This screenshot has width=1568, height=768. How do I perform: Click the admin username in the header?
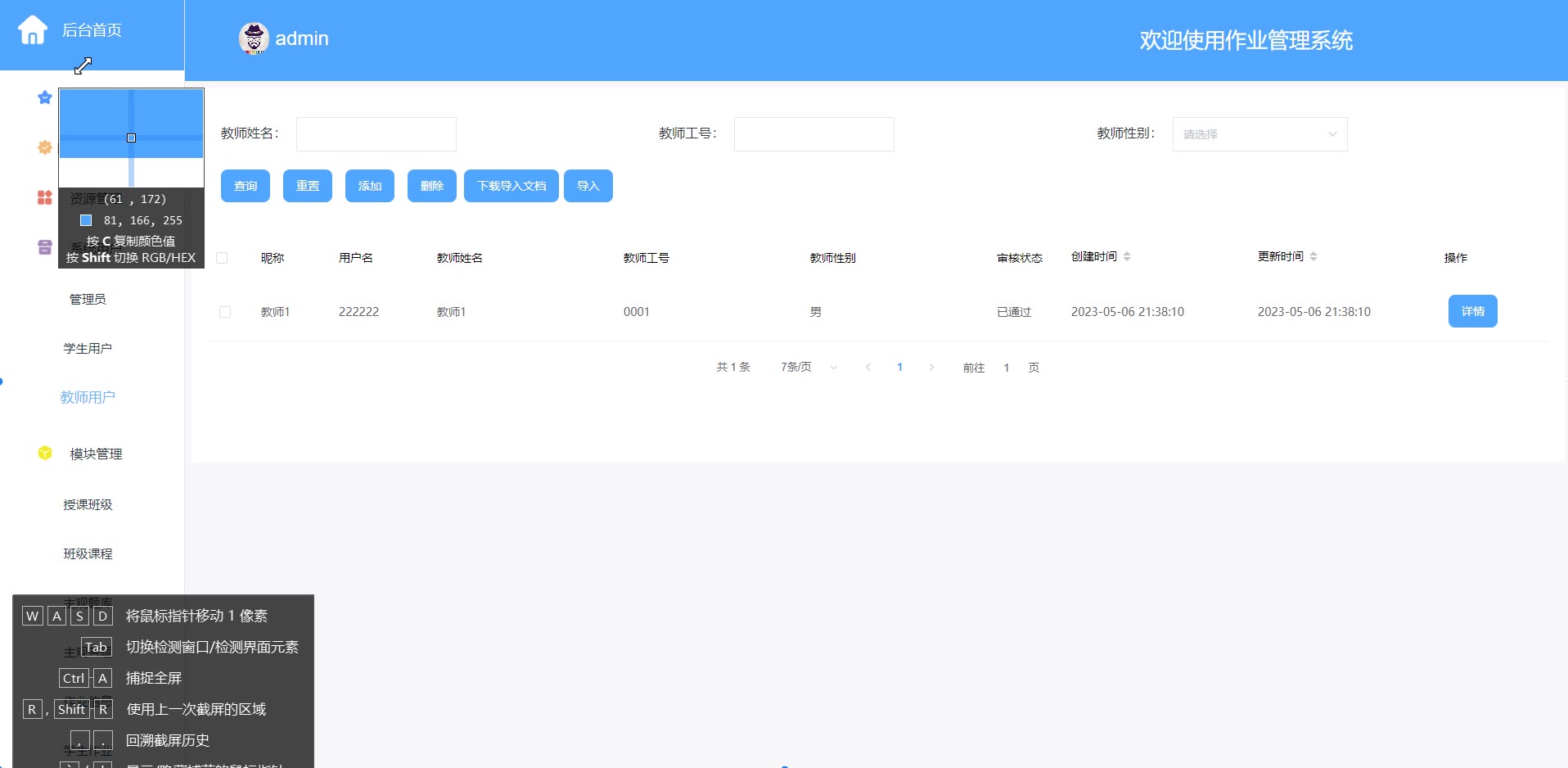(302, 38)
